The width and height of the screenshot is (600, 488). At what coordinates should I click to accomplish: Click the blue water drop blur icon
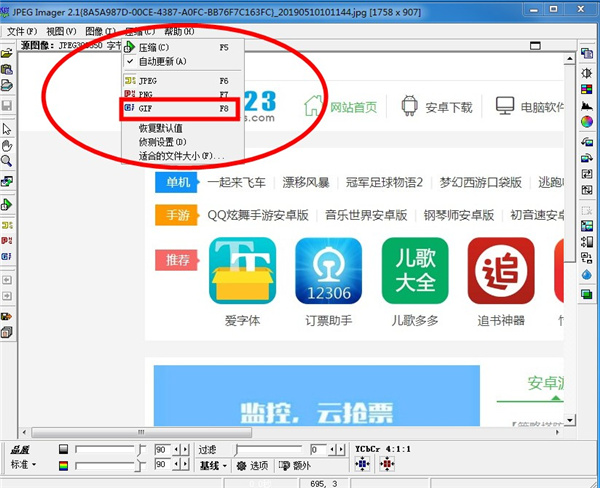click(587, 274)
